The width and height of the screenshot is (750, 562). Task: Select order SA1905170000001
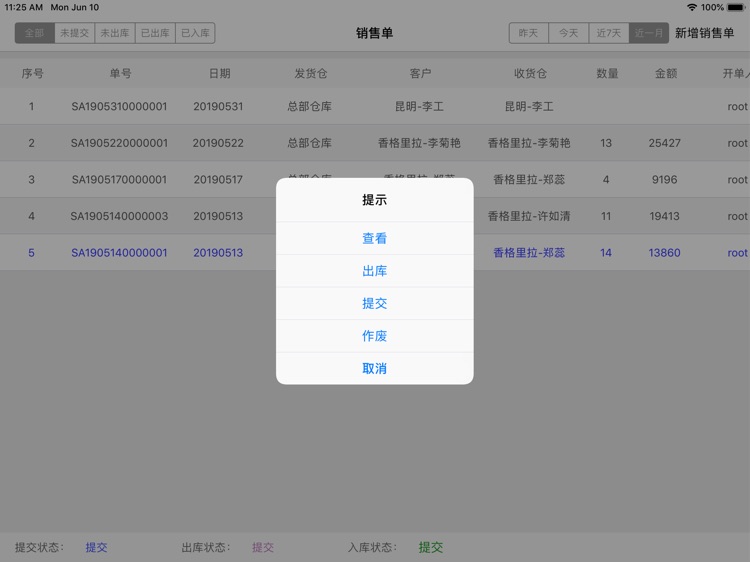pos(119,179)
